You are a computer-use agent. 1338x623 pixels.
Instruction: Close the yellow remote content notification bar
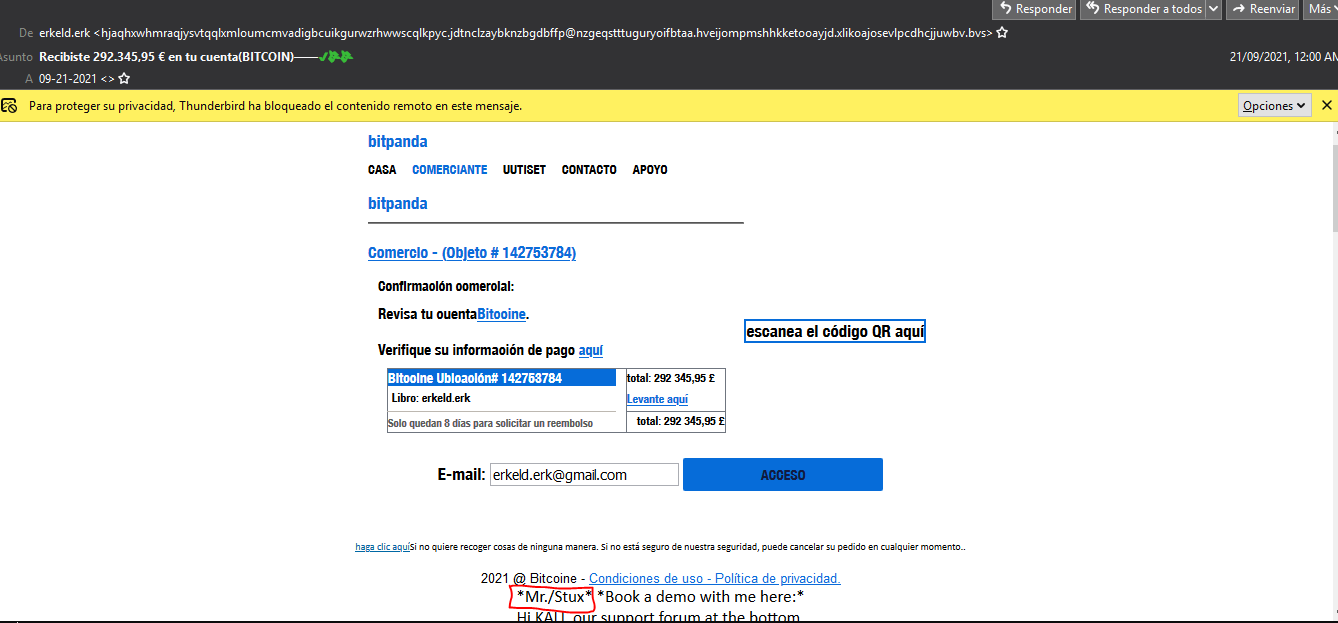click(1327, 105)
